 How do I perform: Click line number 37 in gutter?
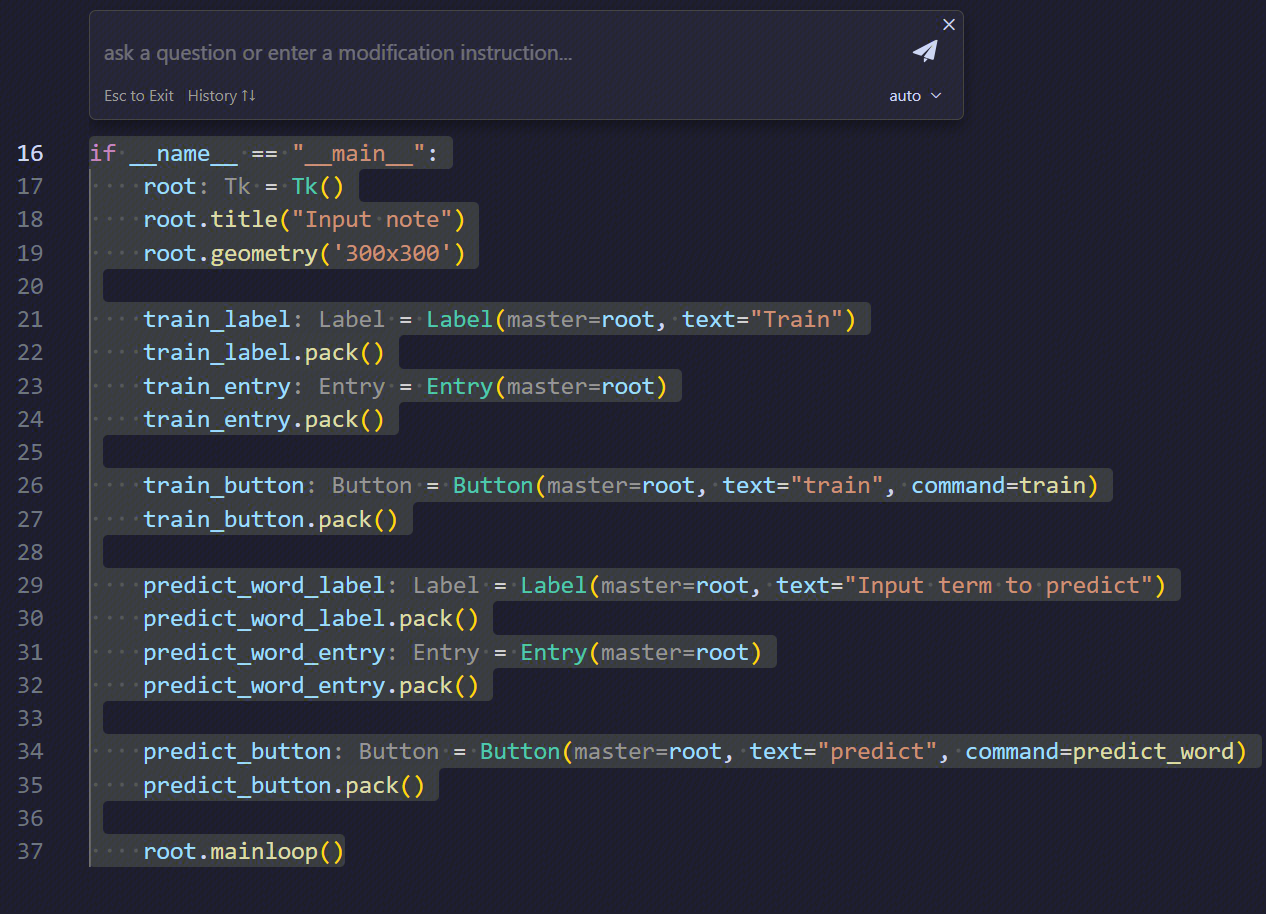tap(30, 851)
